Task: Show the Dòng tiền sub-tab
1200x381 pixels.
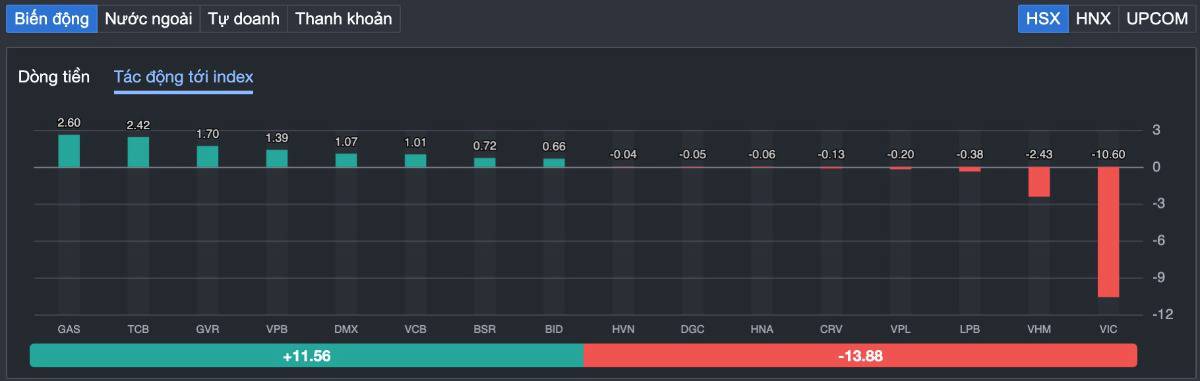Action: pyautogui.click(x=54, y=77)
